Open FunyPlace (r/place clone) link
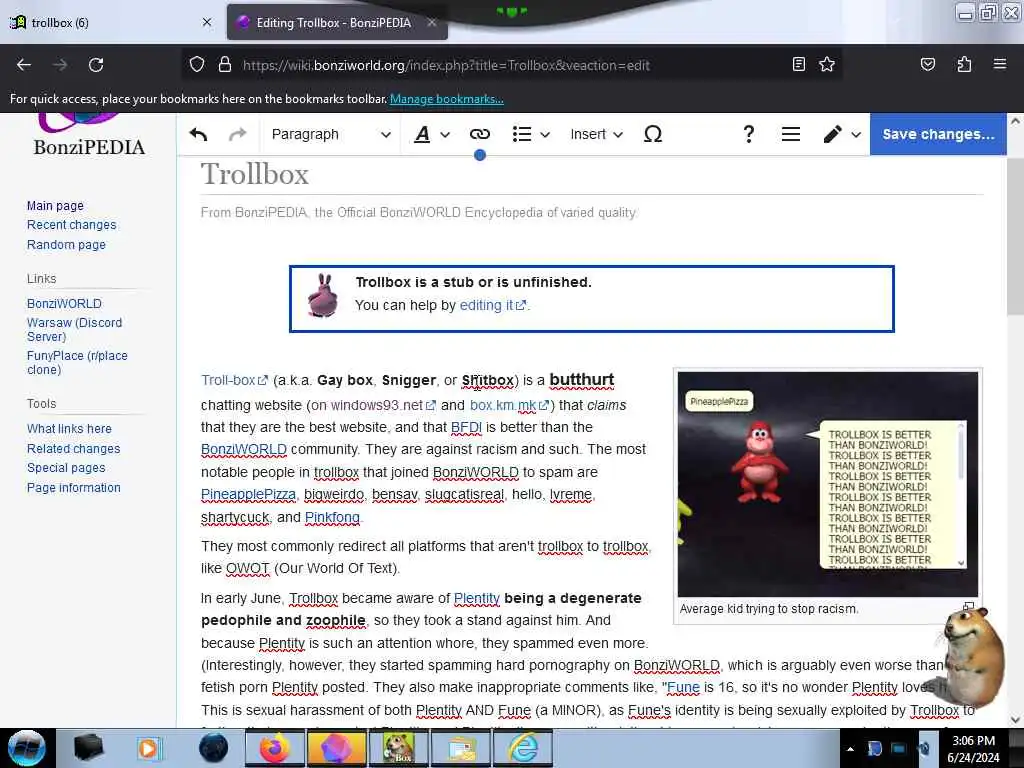 point(77,362)
